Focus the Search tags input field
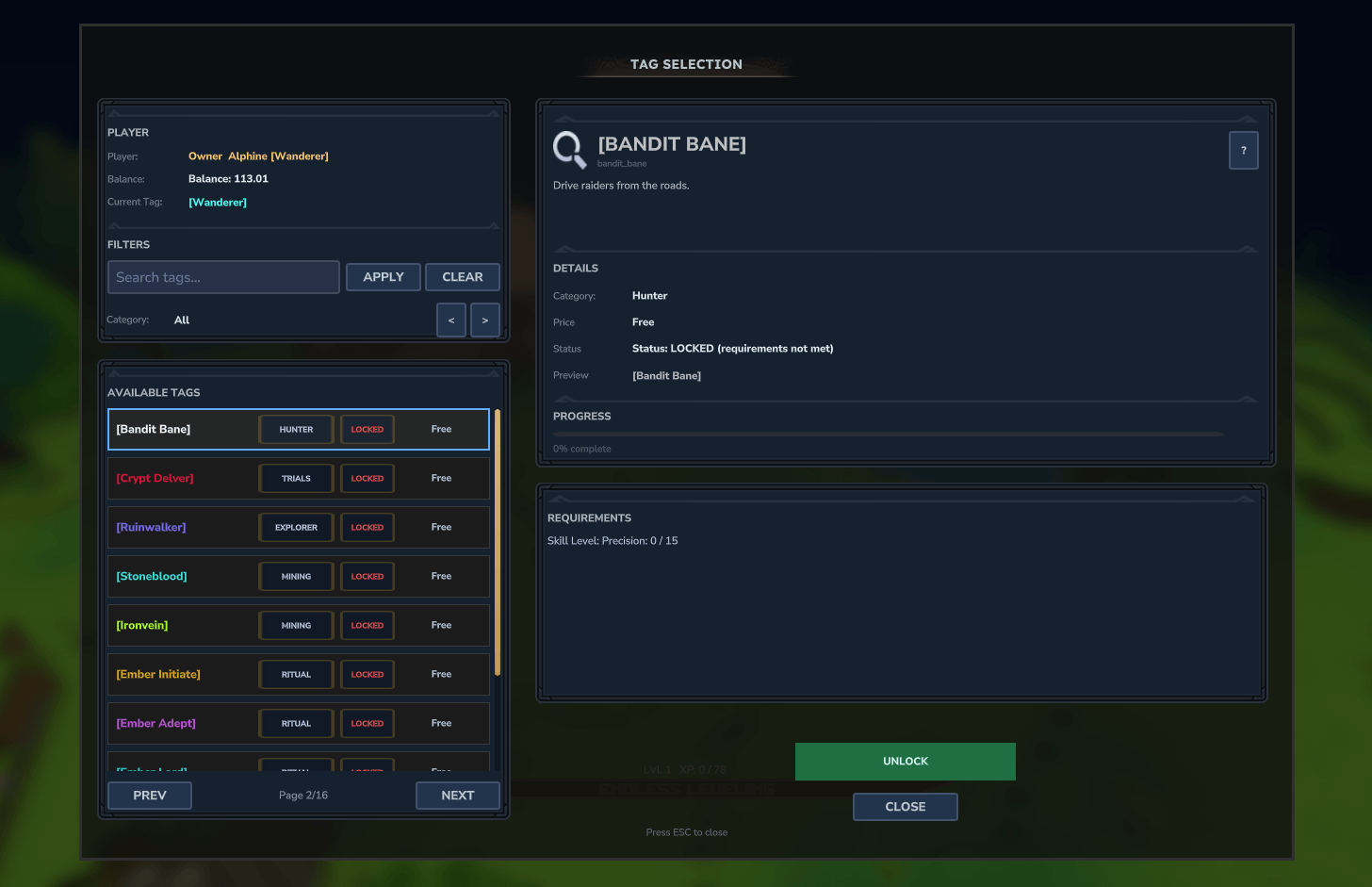This screenshot has width=1372, height=887. pyautogui.click(x=223, y=277)
